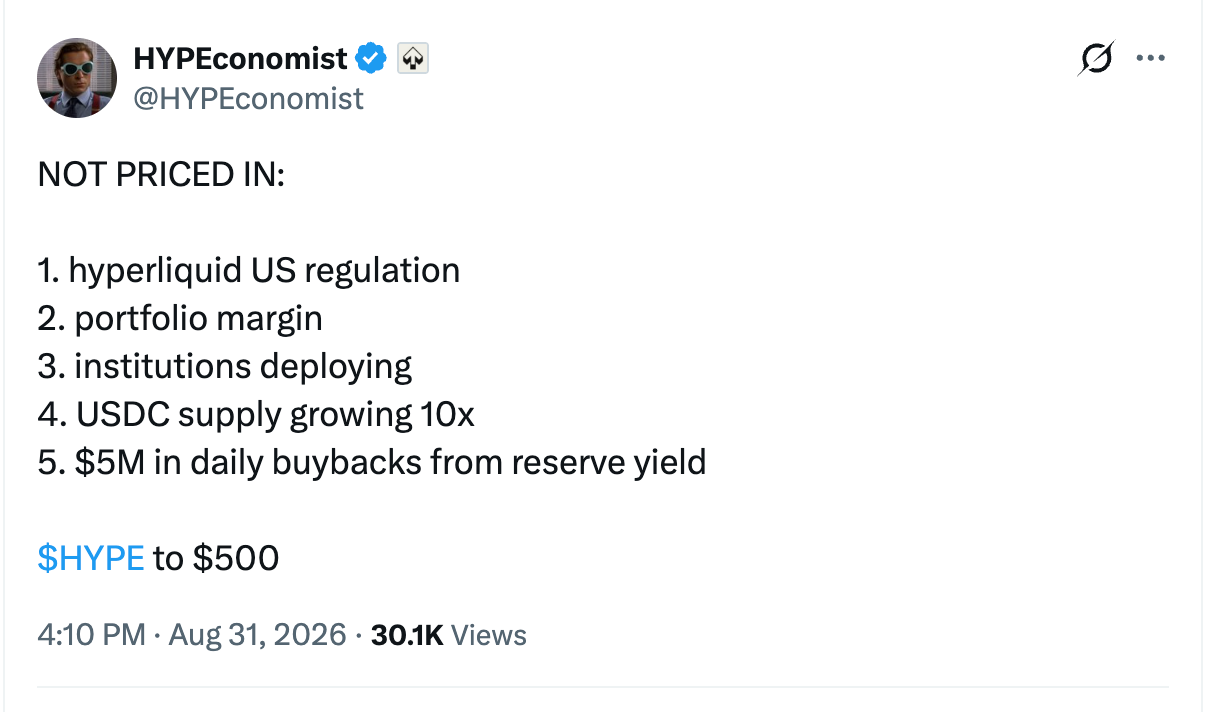Viewport: 1210px width, 712px height.
Task: Click the HYPEconomist display name
Action: [x=240, y=59]
